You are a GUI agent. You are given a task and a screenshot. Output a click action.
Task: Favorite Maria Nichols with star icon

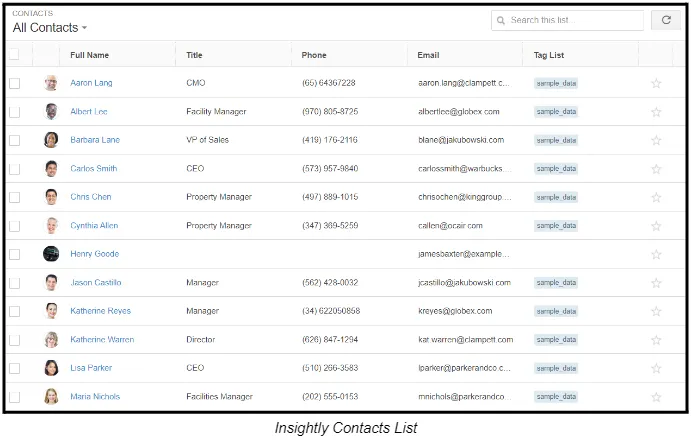[656, 397]
